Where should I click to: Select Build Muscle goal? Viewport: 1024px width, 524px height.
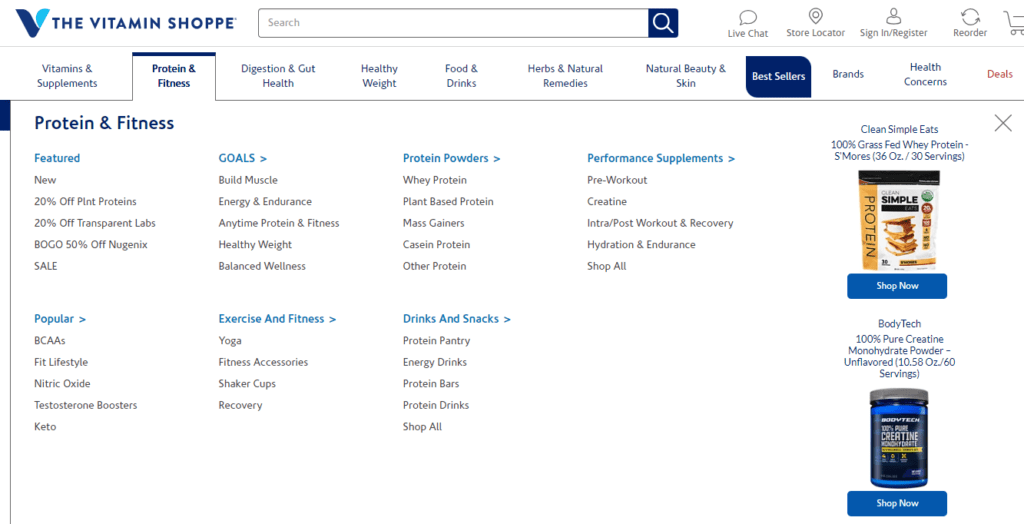248,180
